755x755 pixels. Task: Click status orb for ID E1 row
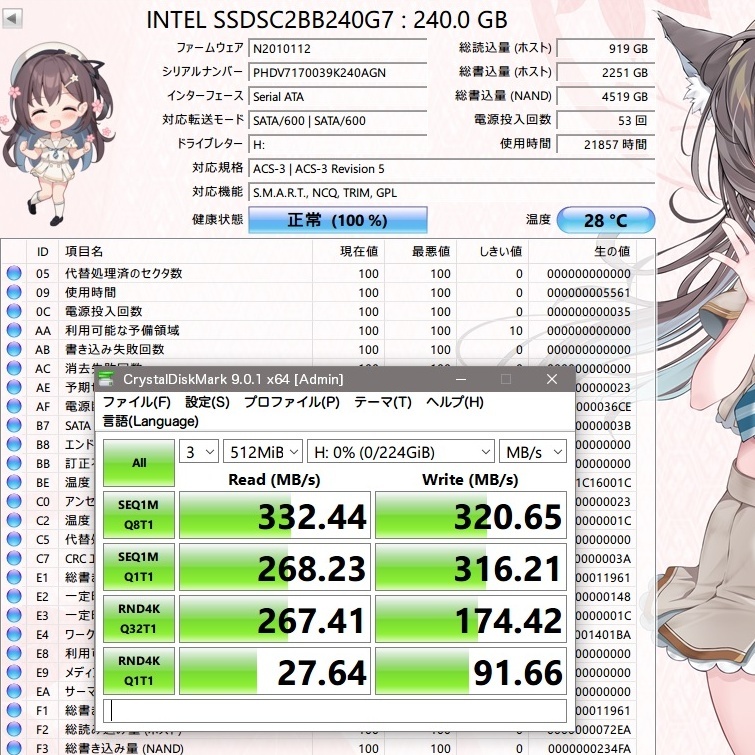point(14,577)
